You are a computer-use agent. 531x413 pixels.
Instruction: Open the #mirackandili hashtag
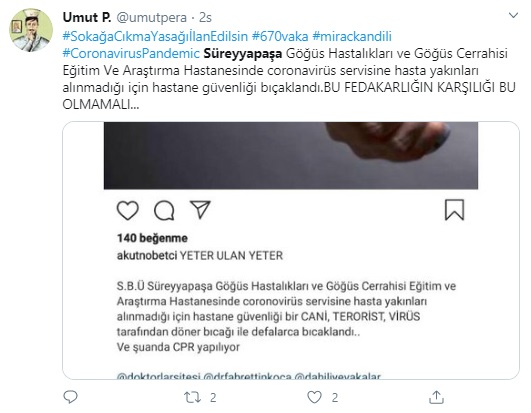352,36
